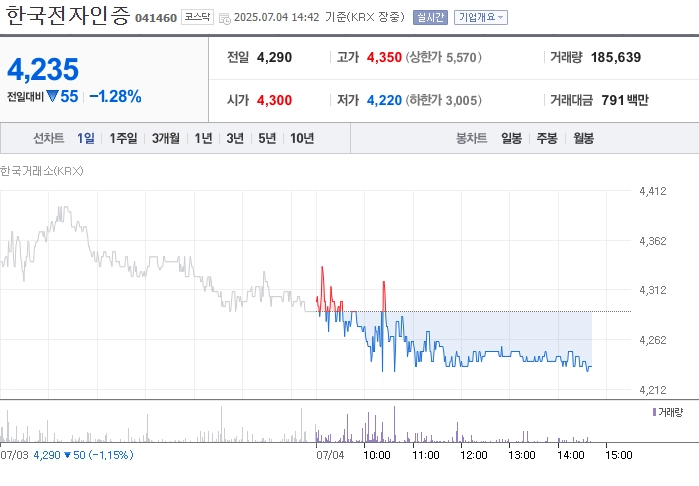Switch to 일봉 candle chart
This screenshot has height=486, width=699.
tap(511, 138)
